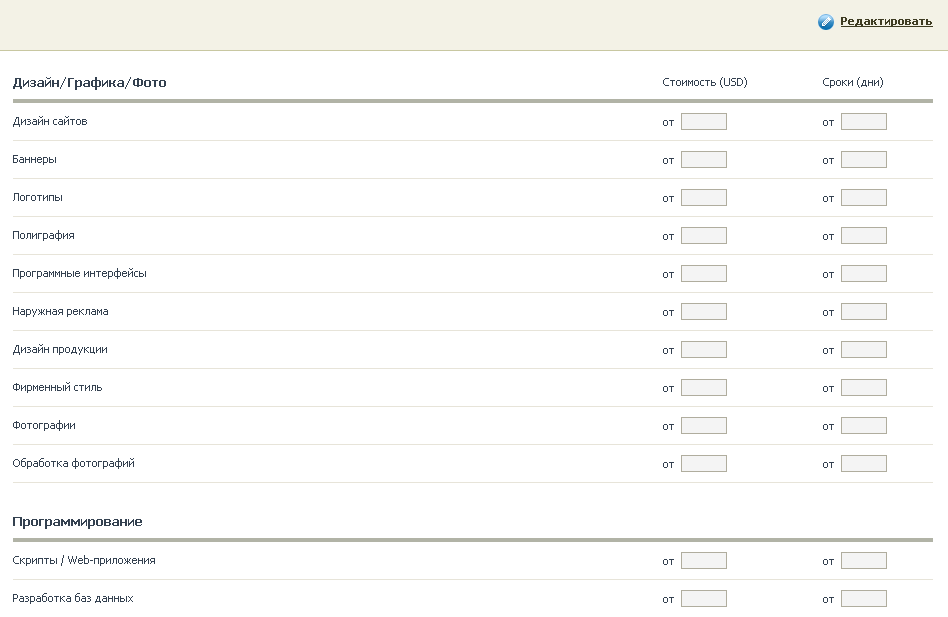Click Фирменный стиль cost field
The width and height of the screenshot is (948, 617).
point(704,388)
